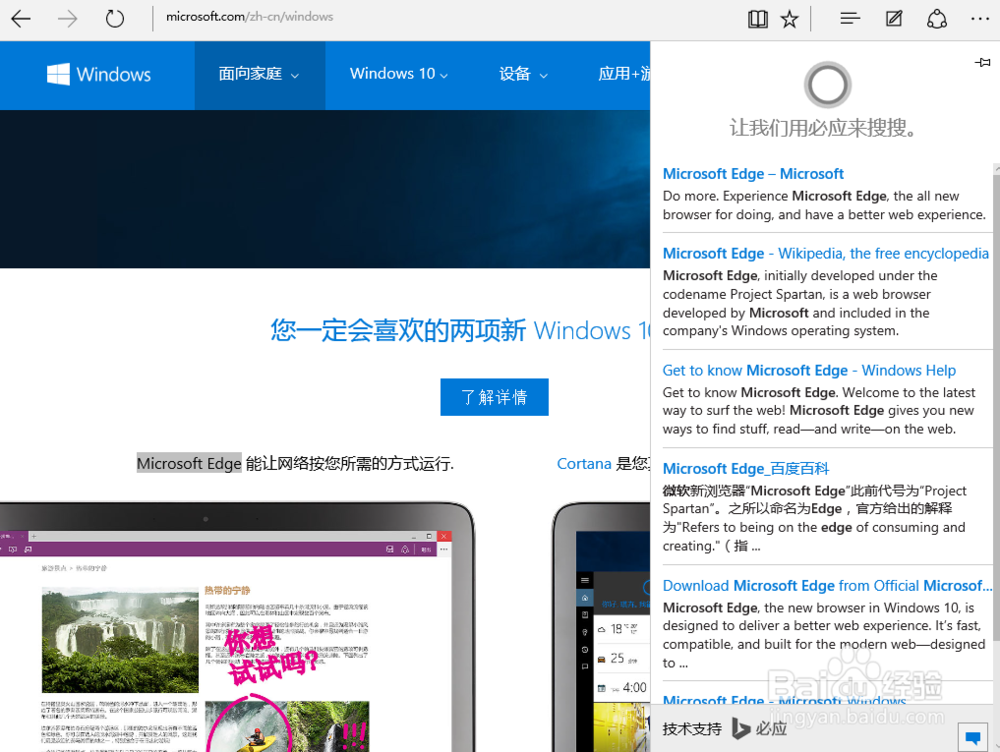
Task: Expand the 面向家庭 dropdown menu
Action: pyautogui.click(x=259, y=75)
